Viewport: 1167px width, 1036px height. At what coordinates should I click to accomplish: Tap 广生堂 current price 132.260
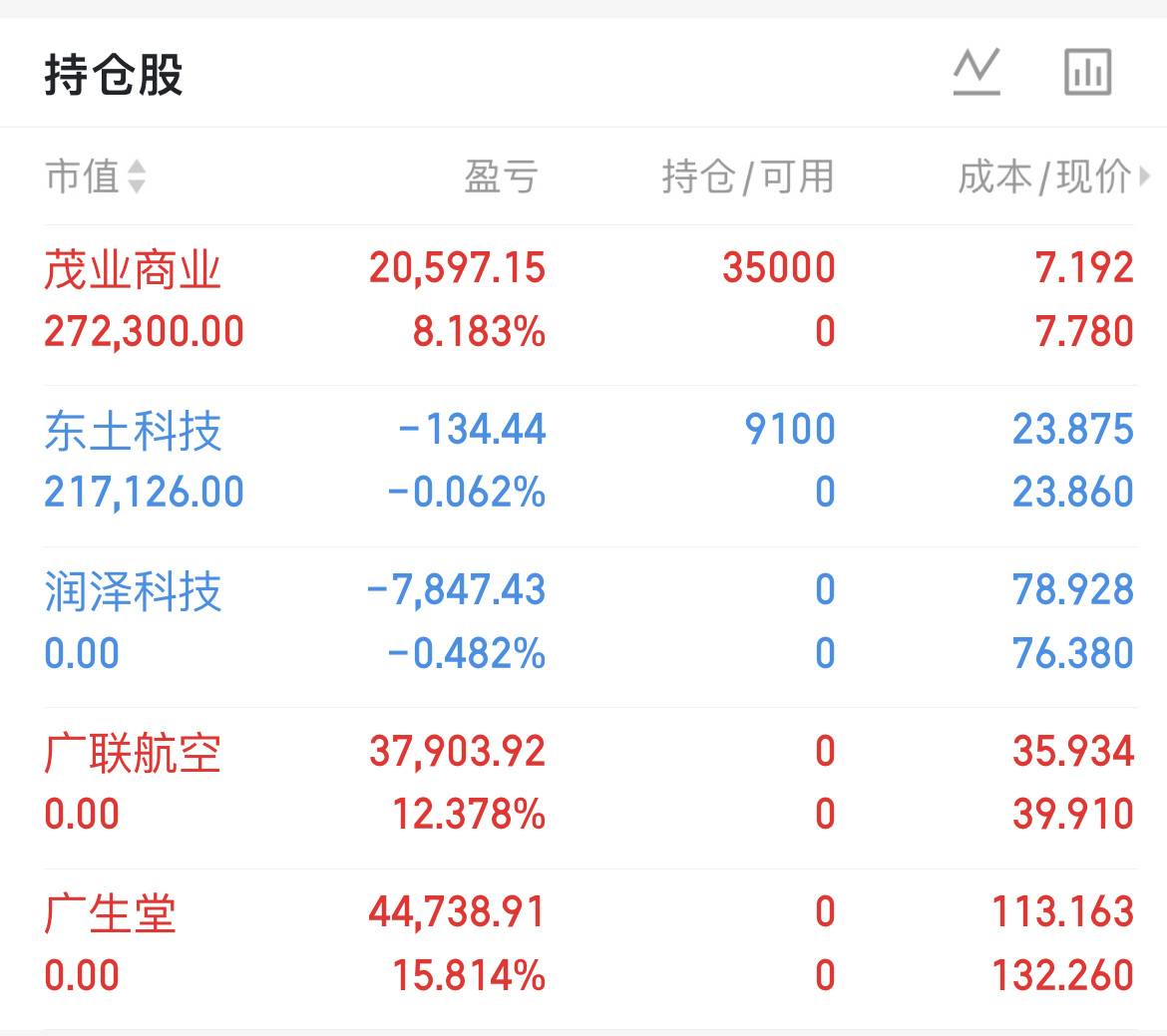click(1062, 975)
